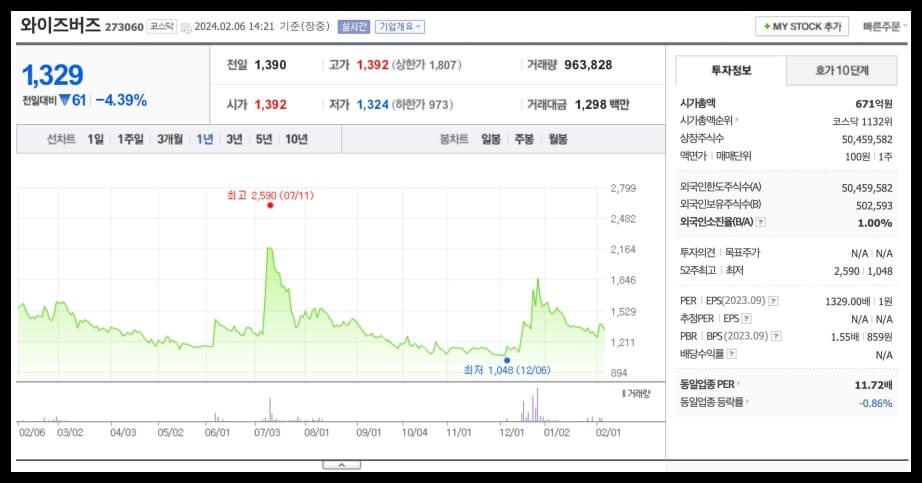The height and width of the screenshot is (483, 922).
Task: Collapse chart with bottom up-arrow handle
Action: pos(342,465)
